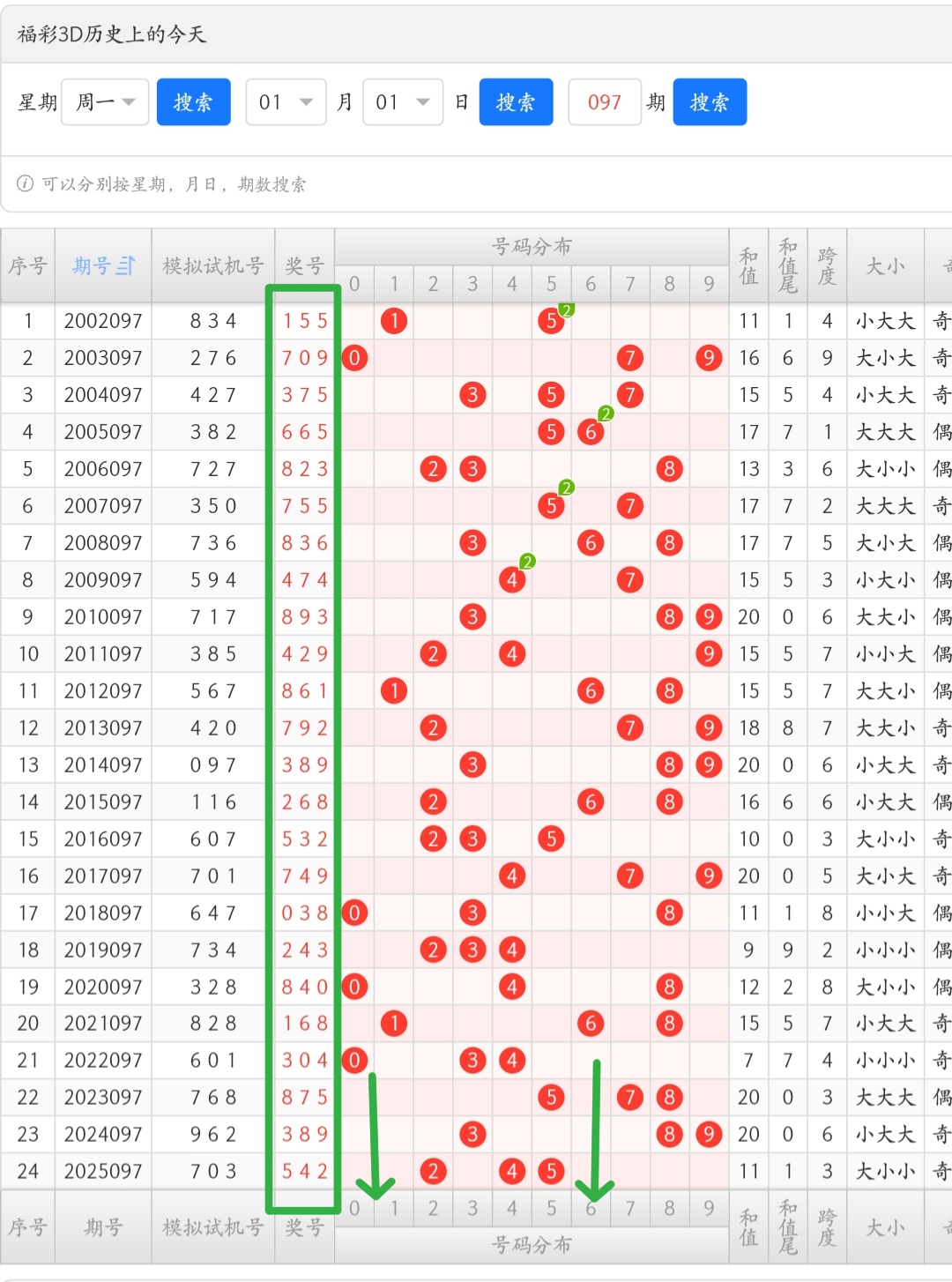Image resolution: width=952 pixels, height=1282 pixels.
Task: Open the day dropdown before 日
Action: 402,102
